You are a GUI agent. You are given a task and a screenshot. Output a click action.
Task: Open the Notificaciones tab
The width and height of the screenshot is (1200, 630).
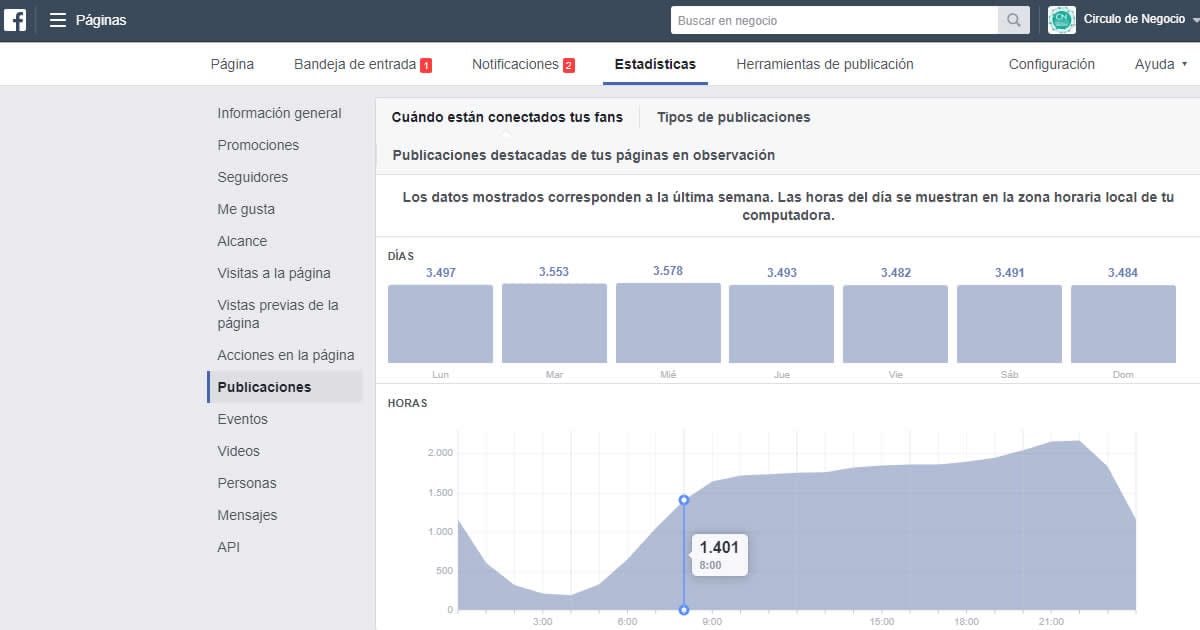pos(515,64)
